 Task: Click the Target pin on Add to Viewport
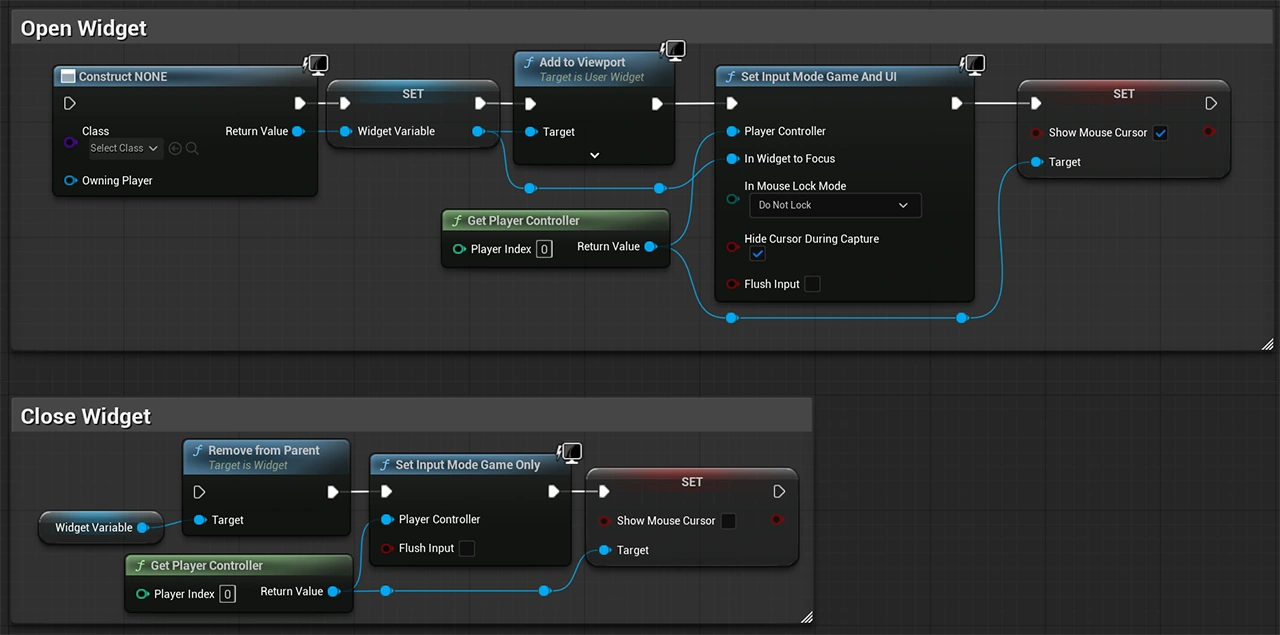coord(531,132)
